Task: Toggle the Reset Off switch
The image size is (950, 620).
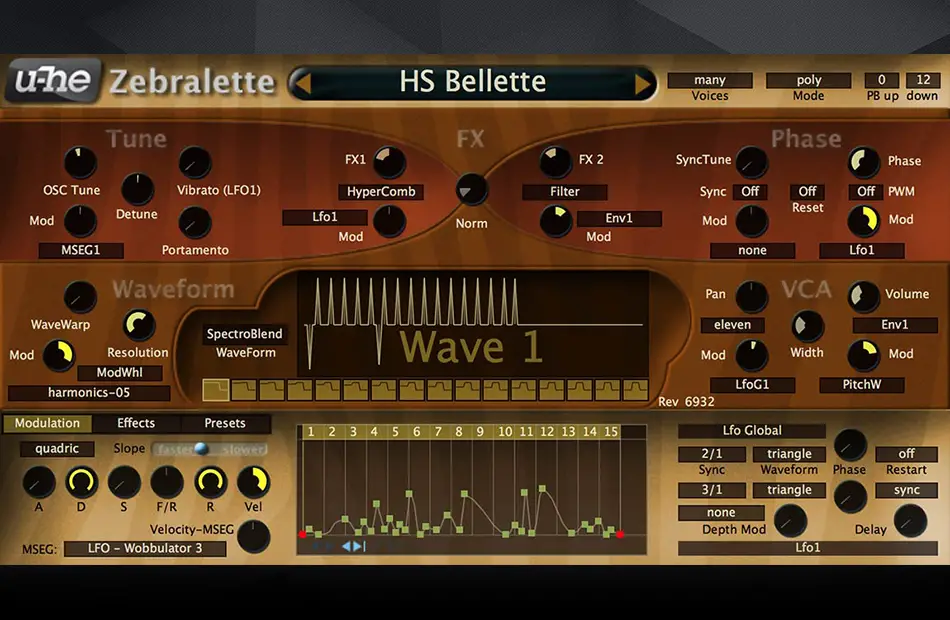Action: (x=807, y=192)
